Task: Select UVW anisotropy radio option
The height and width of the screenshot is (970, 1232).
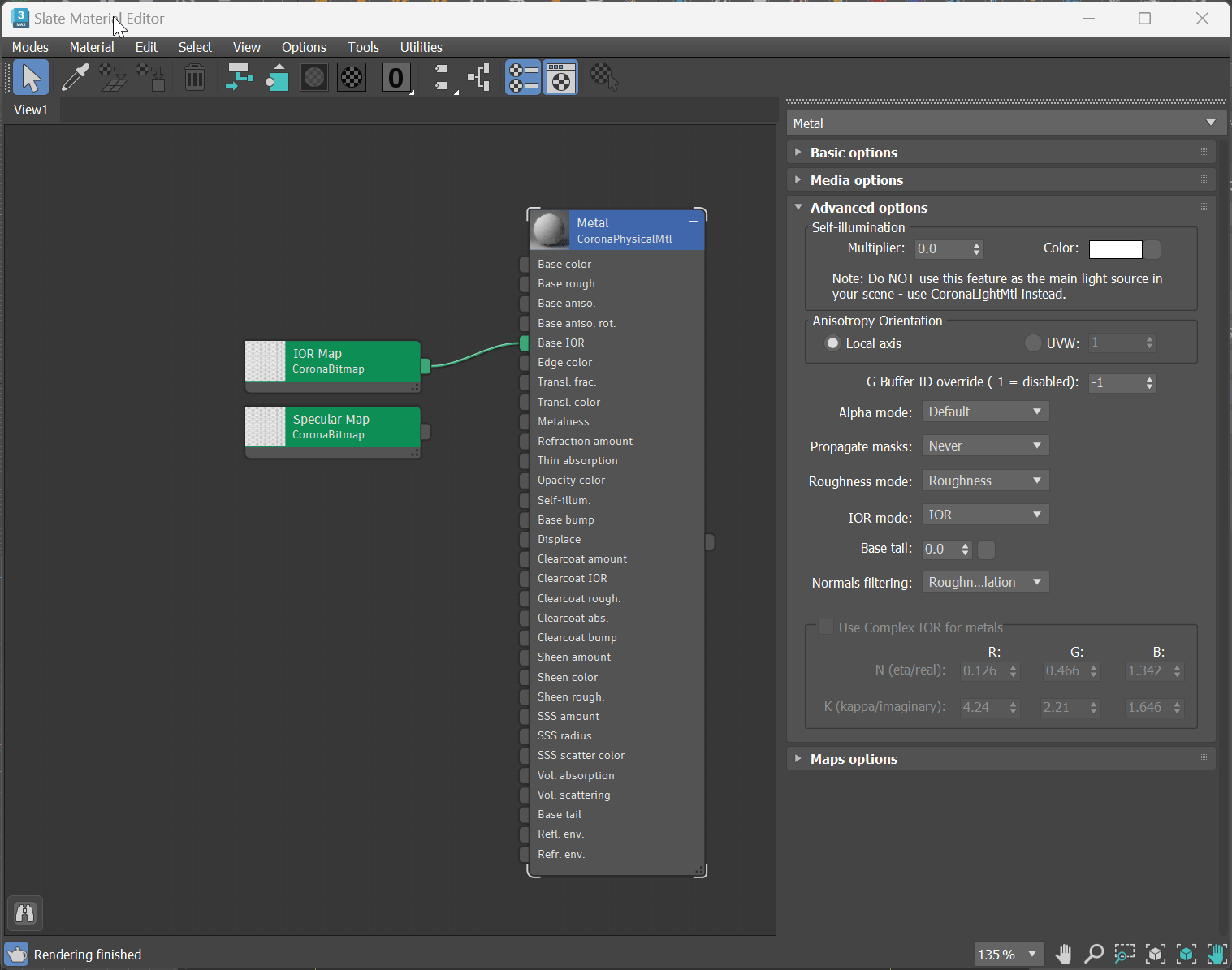Action: pyautogui.click(x=1033, y=343)
